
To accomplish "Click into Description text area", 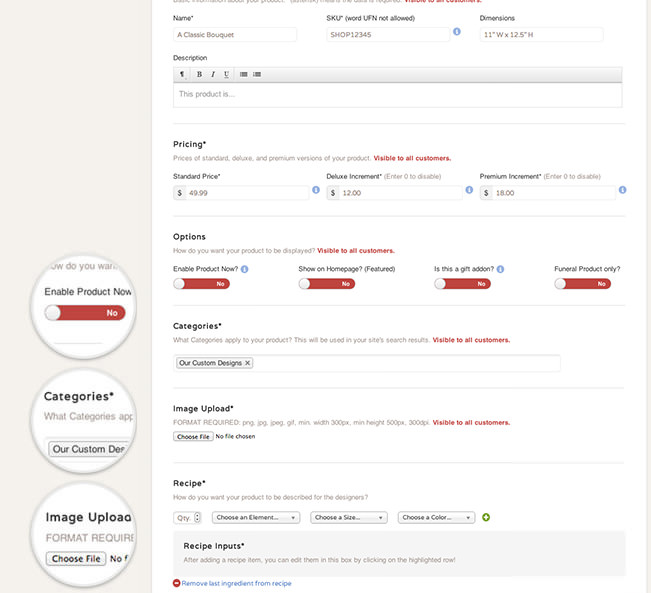I will click(x=397, y=95).
